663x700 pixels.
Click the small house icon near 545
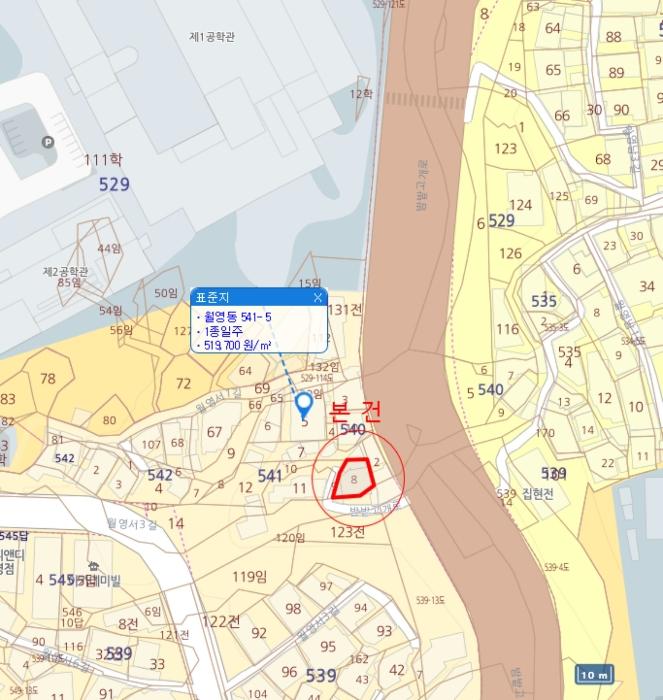pos(93,566)
